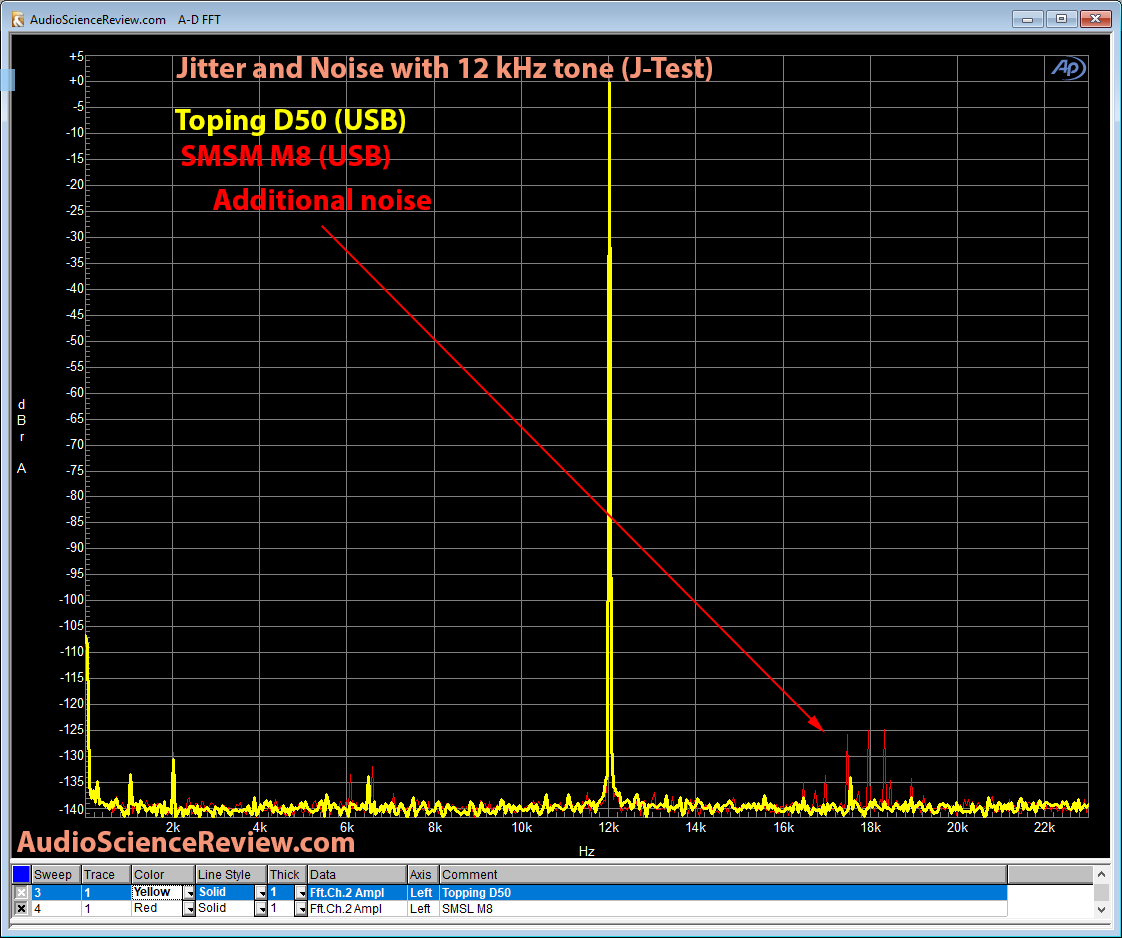Click the '2k' frequency axis tick
Image resolution: width=1122 pixels, height=938 pixels.
(173, 827)
